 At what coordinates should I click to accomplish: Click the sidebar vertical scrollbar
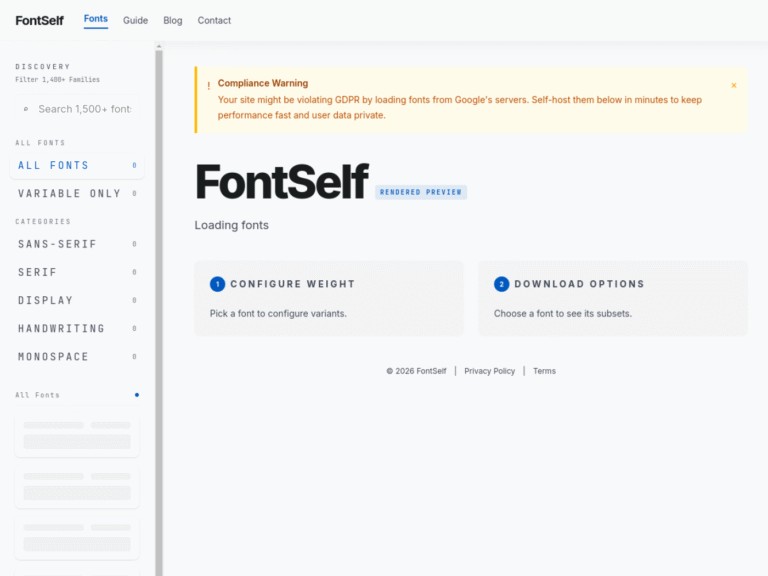point(159,313)
